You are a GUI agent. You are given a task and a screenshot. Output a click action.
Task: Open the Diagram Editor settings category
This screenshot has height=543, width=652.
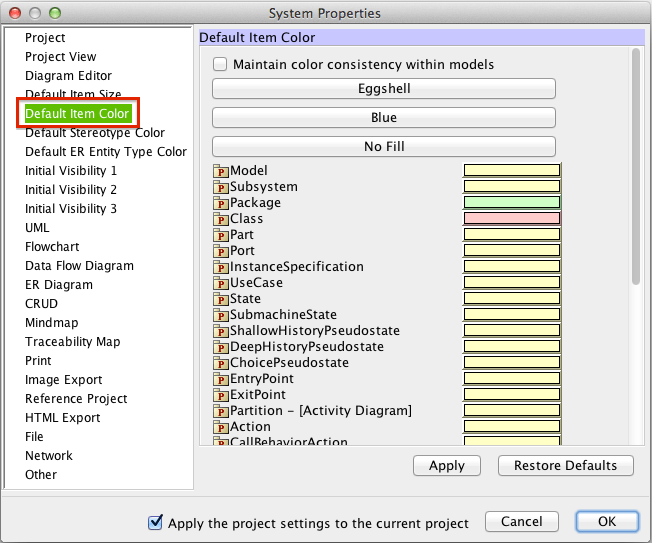[x=68, y=76]
